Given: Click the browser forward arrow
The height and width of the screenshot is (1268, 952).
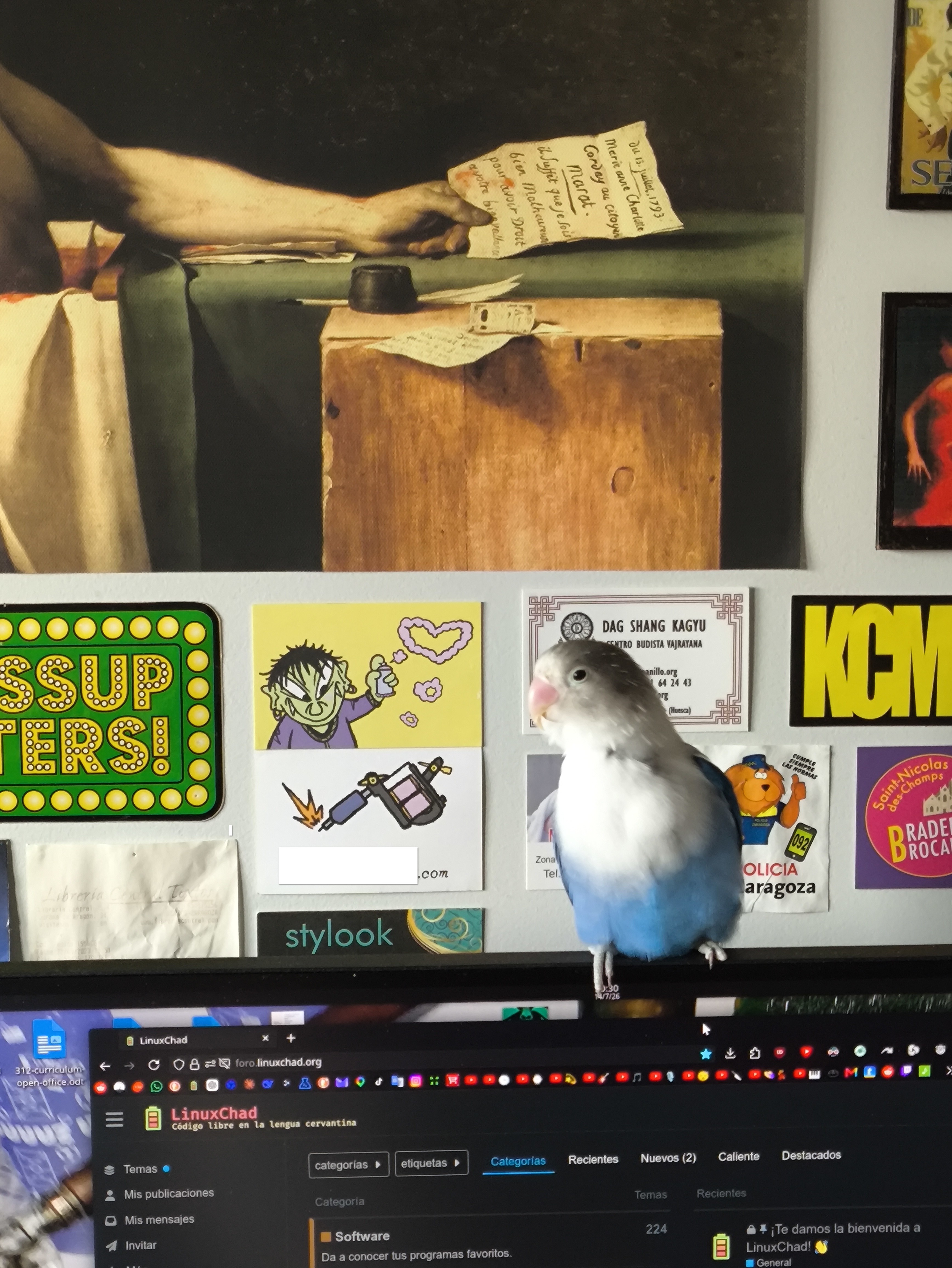Looking at the screenshot, I should pyautogui.click(x=129, y=1066).
